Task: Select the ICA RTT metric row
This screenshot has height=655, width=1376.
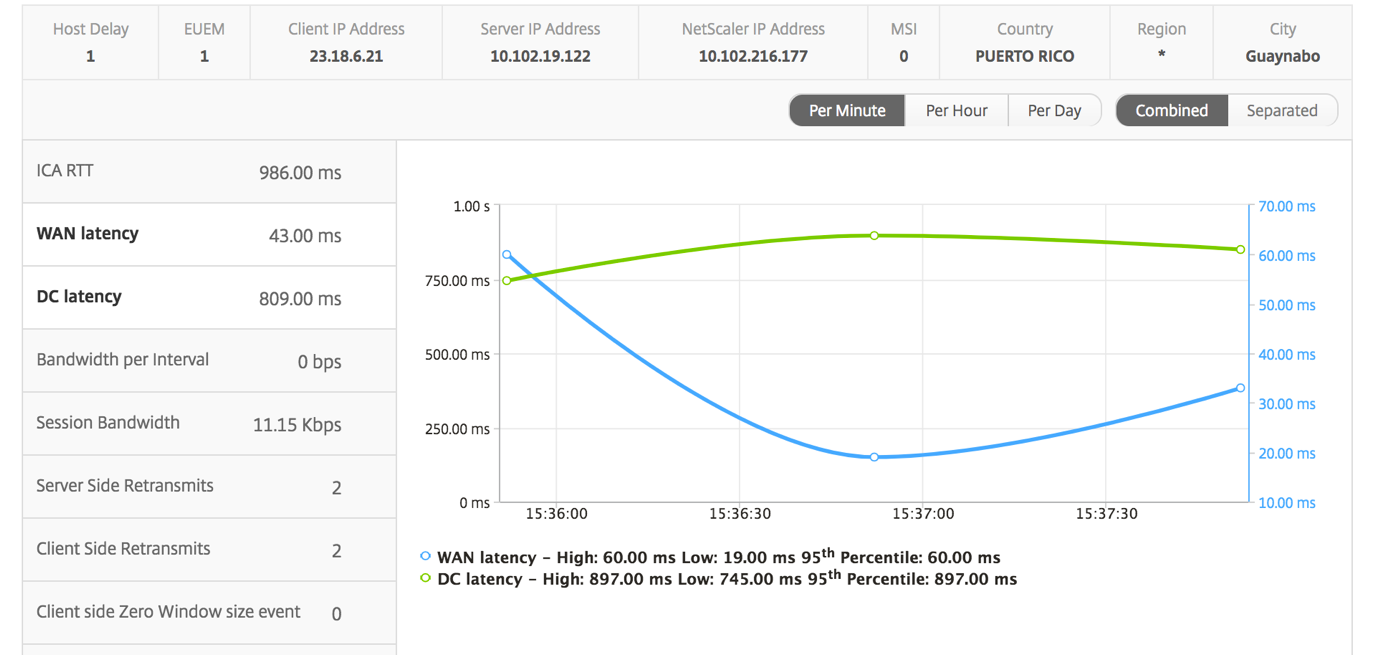Action: pyautogui.click(x=209, y=172)
